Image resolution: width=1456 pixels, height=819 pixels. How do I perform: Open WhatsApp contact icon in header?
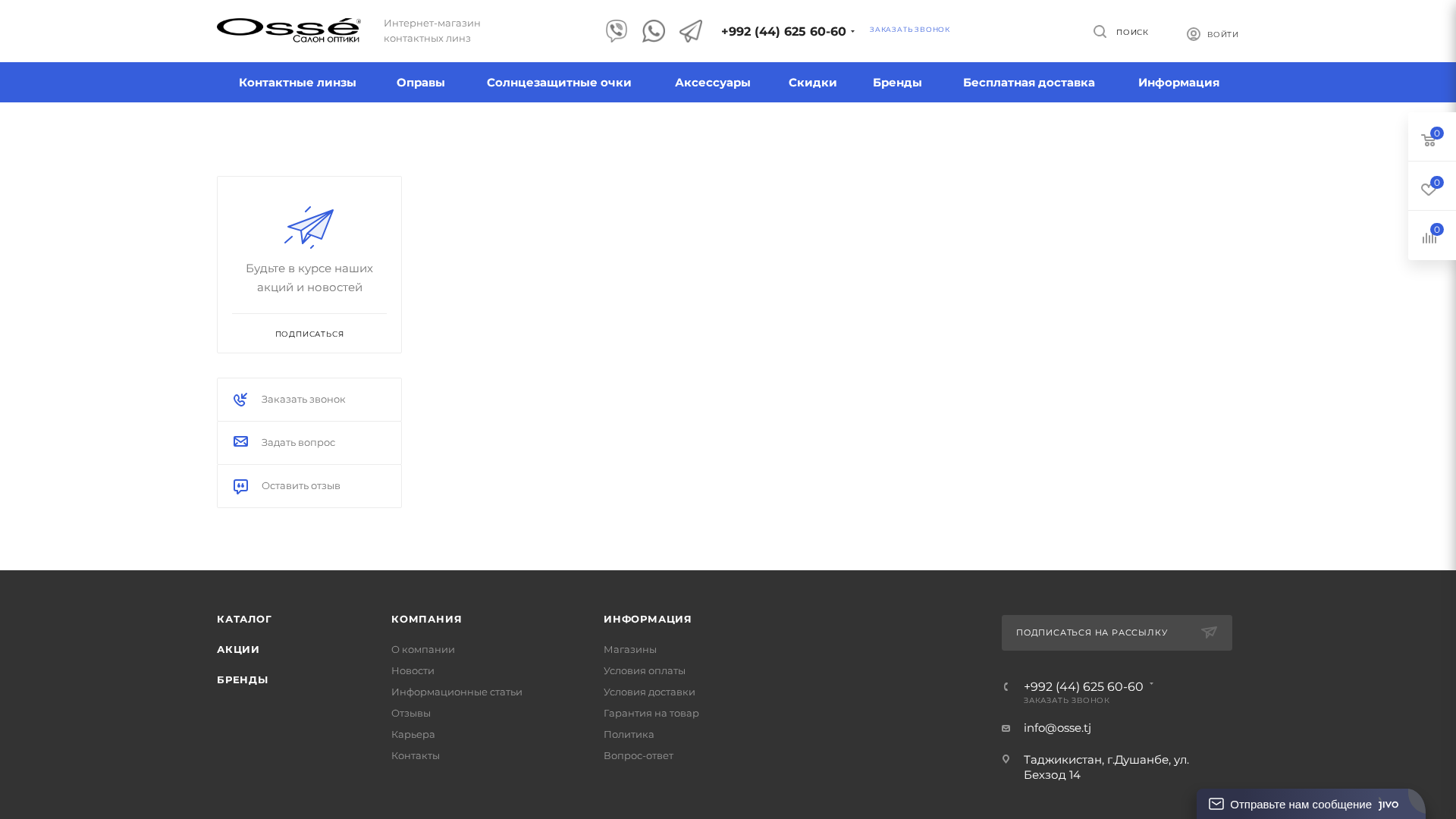click(654, 31)
